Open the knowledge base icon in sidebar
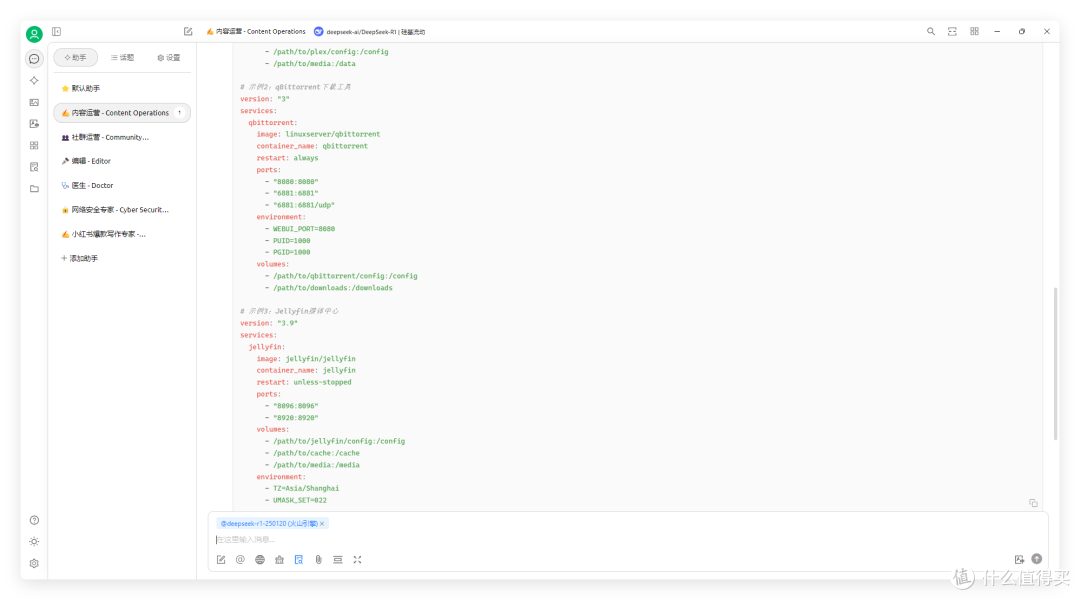1080x600 pixels. pyautogui.click(x=34, y=167)
